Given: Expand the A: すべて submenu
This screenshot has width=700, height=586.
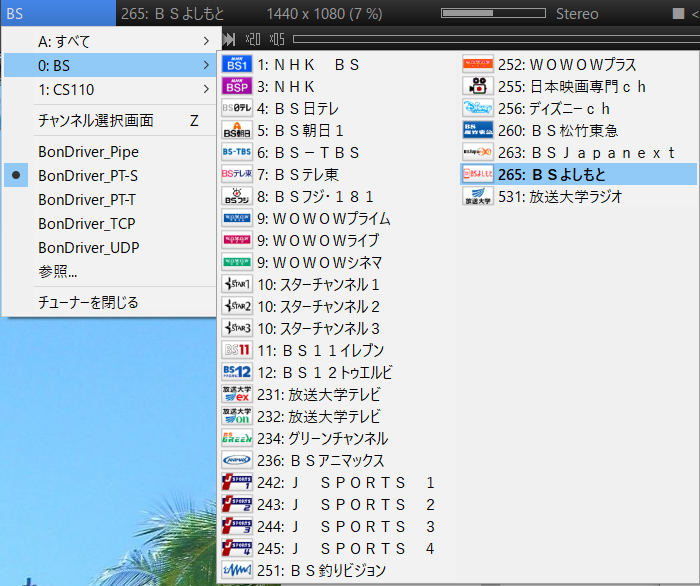Looking at the screenshot, I should tap(110, 42).
